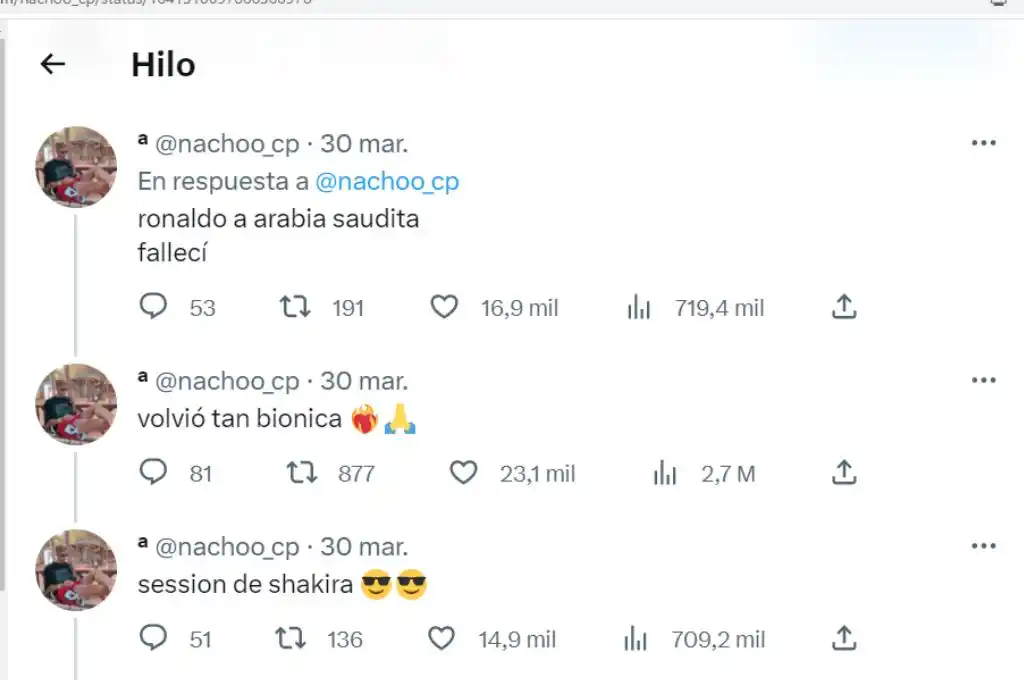Screen dimensions: 1024x680
Task: Share the 'ronaldo a arabia saudita' tweet
Action: (844, 307)
